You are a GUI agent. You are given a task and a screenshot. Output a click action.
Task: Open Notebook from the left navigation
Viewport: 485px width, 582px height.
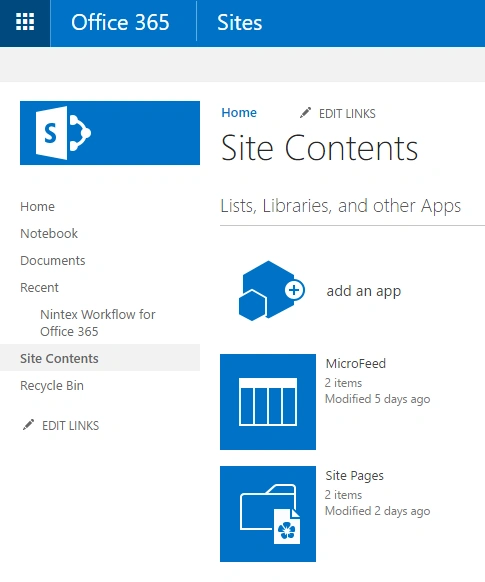49,233
